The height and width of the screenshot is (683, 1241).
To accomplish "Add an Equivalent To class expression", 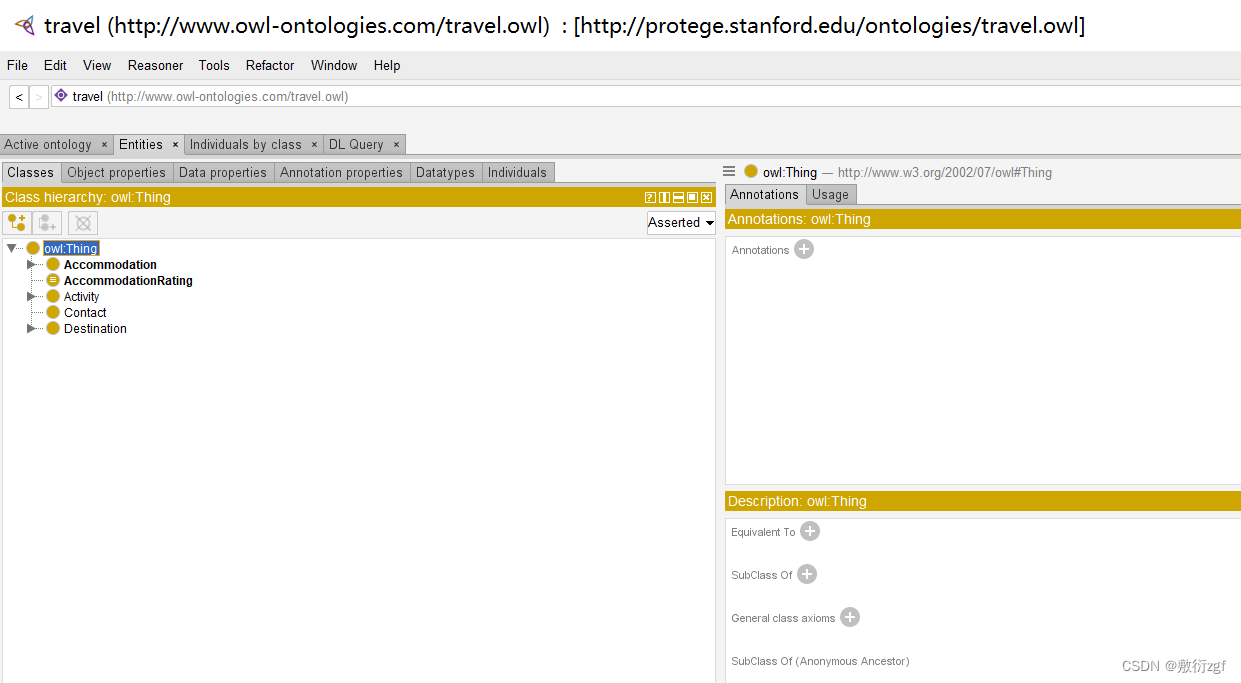I will [810, 531].
